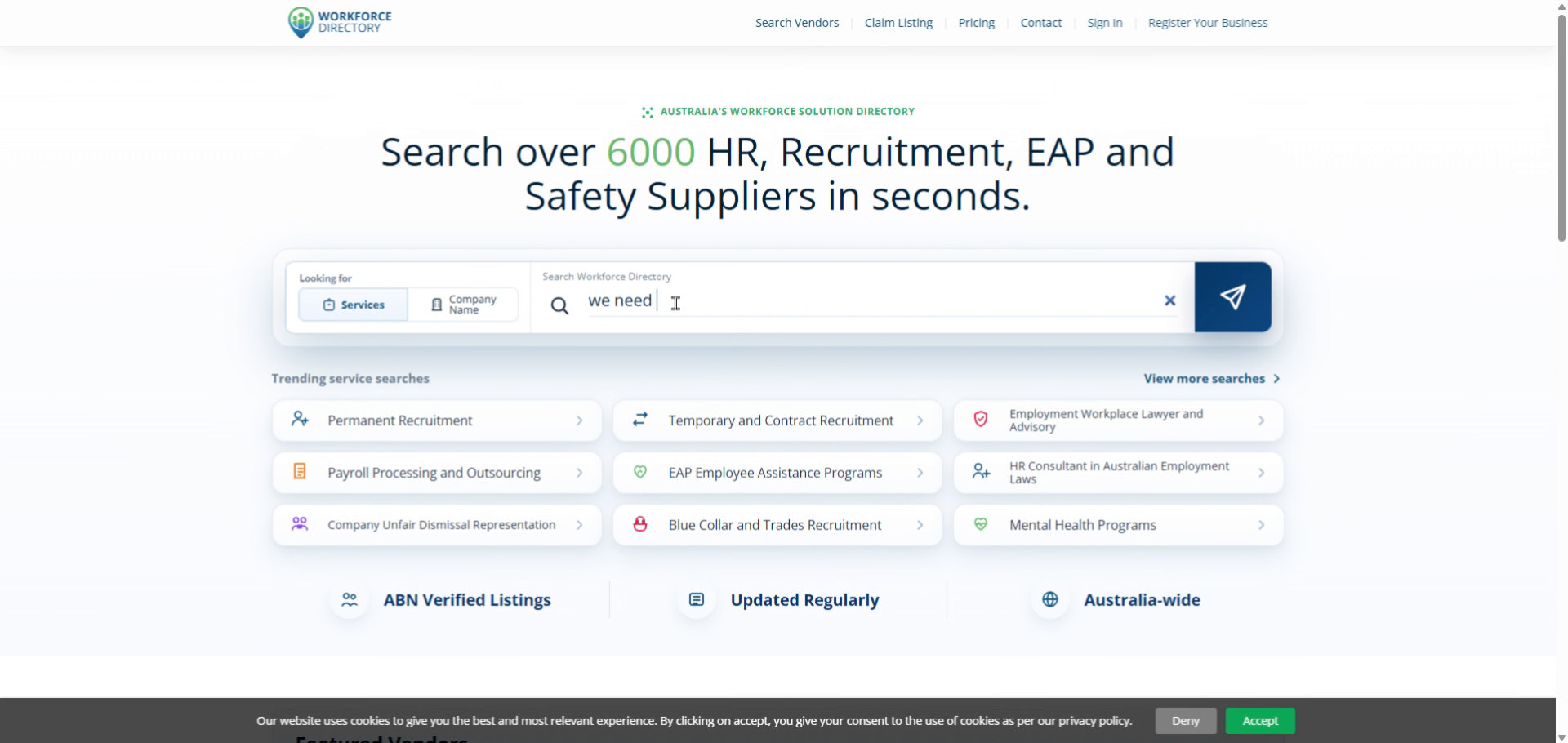Click the EAP Employee Assistance heart-shield icon
Viewport: 1568px width, 743px height.
click(x=640, y=472)
